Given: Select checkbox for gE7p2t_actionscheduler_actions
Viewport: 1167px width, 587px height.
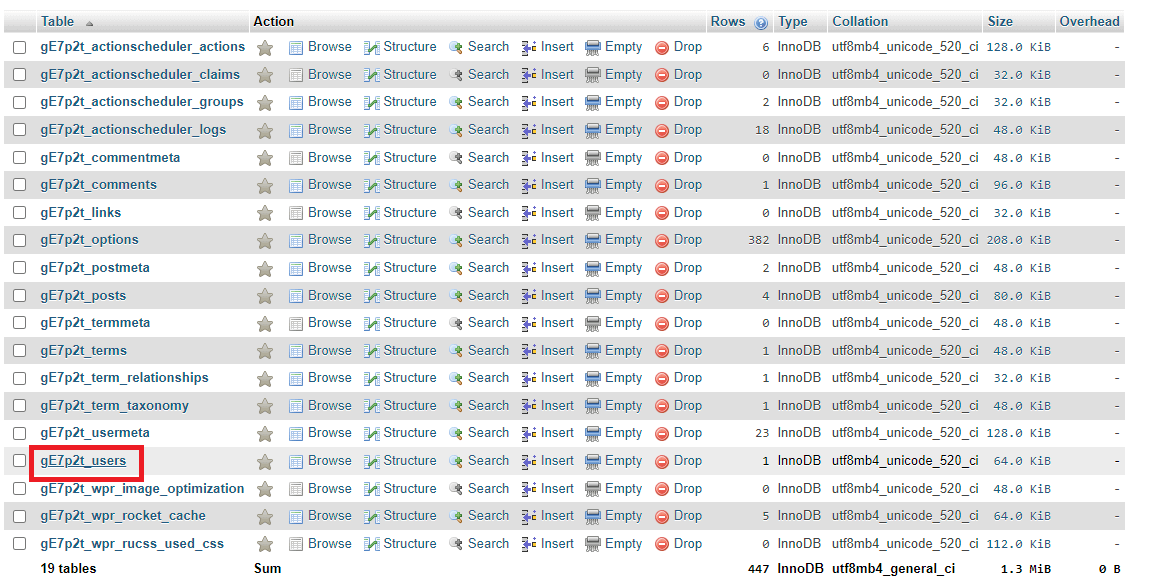Looking at the screenshot, I should coord(20,47).
